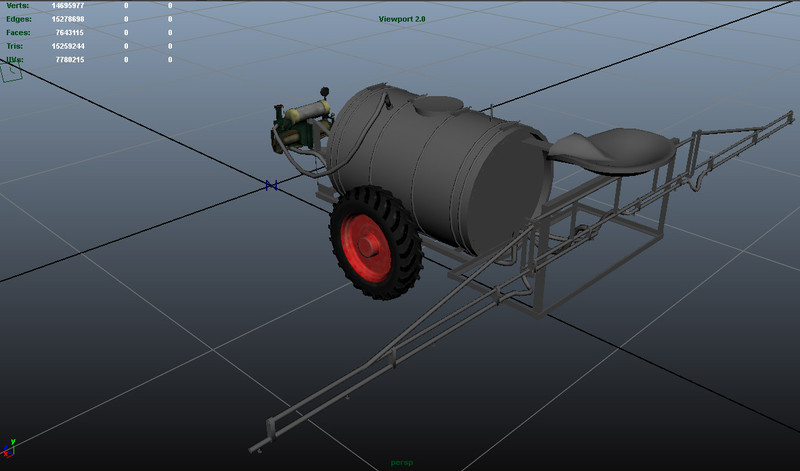The width and height of the screenshot is (800, 471).
Task: Click the Viewport 2.0 renderer label
Action: tap(402, 19)
